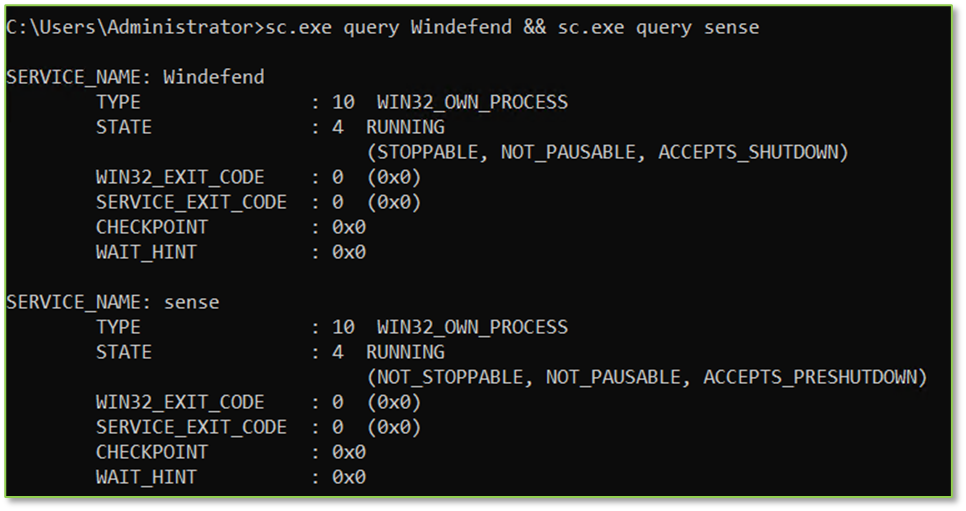Click WIN32_EXIT_CODE label under Windefend
Viewport: 966px width, 511px height.
pyautogui.click(x=180, y=177)
